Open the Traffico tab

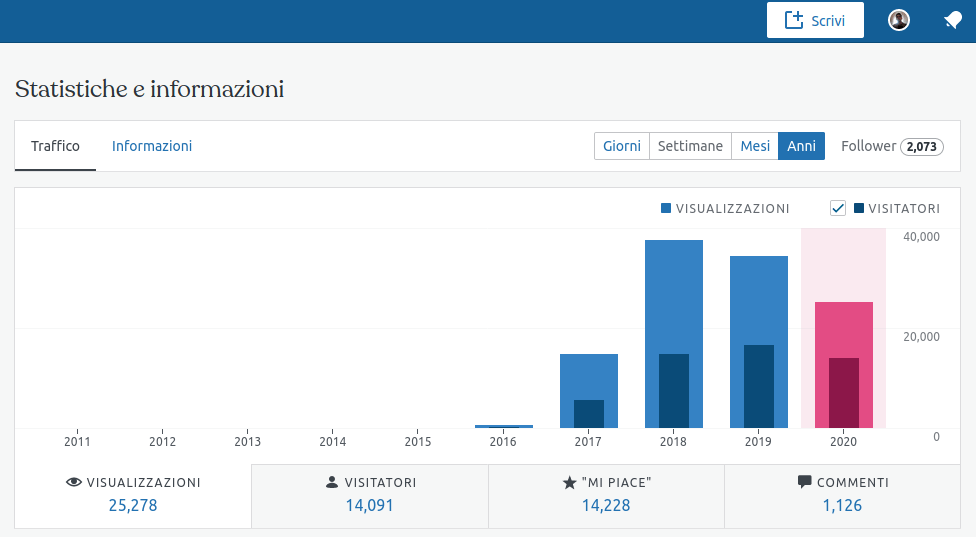(55, 146)
